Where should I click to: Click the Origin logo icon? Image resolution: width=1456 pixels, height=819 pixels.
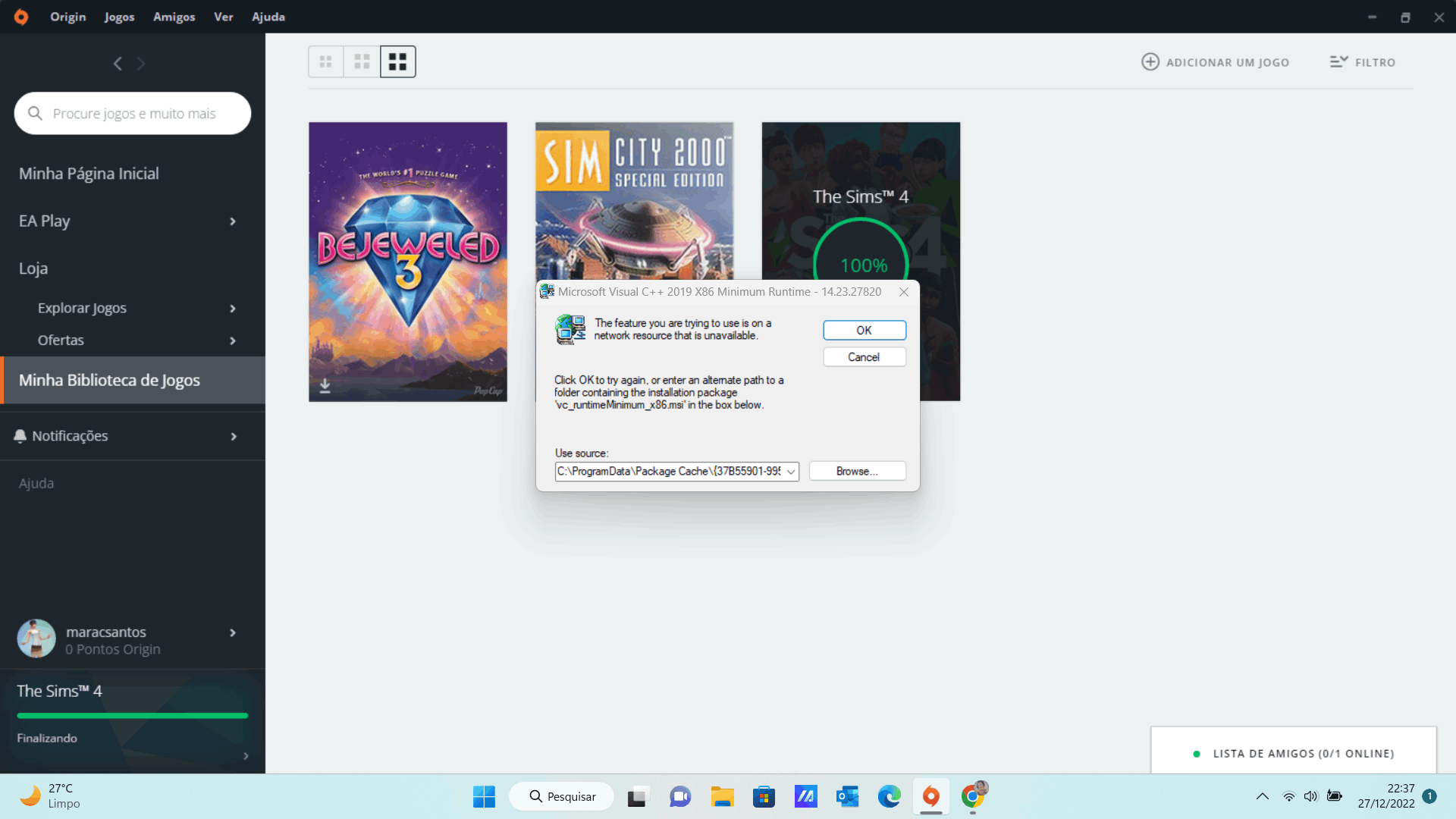(21, 17)
